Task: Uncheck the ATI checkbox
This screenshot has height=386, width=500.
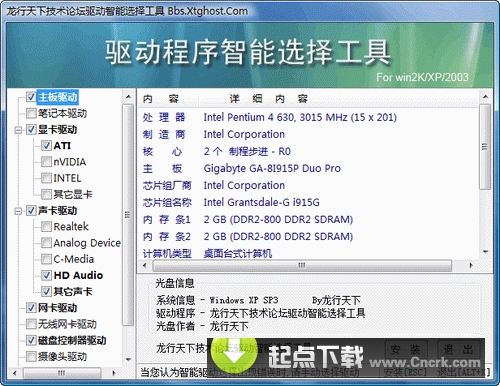Action: tap(46, 146)
